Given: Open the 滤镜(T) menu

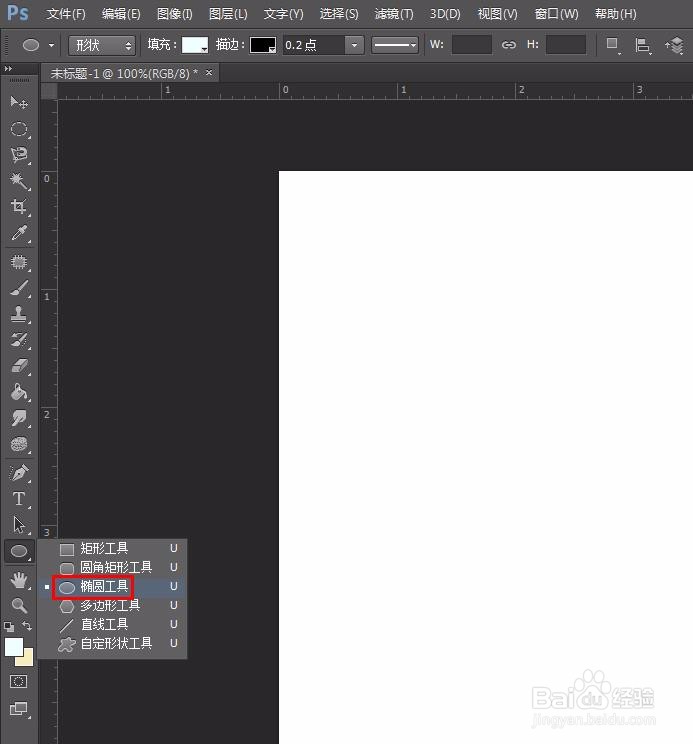Looking at the screenshot, I should pyautogui.click(x=394, y=14).
